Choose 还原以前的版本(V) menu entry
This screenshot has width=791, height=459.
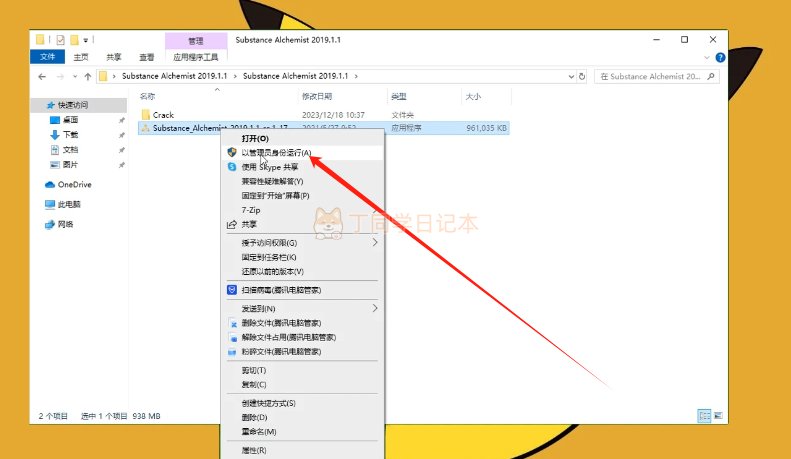tap(303, 271)
